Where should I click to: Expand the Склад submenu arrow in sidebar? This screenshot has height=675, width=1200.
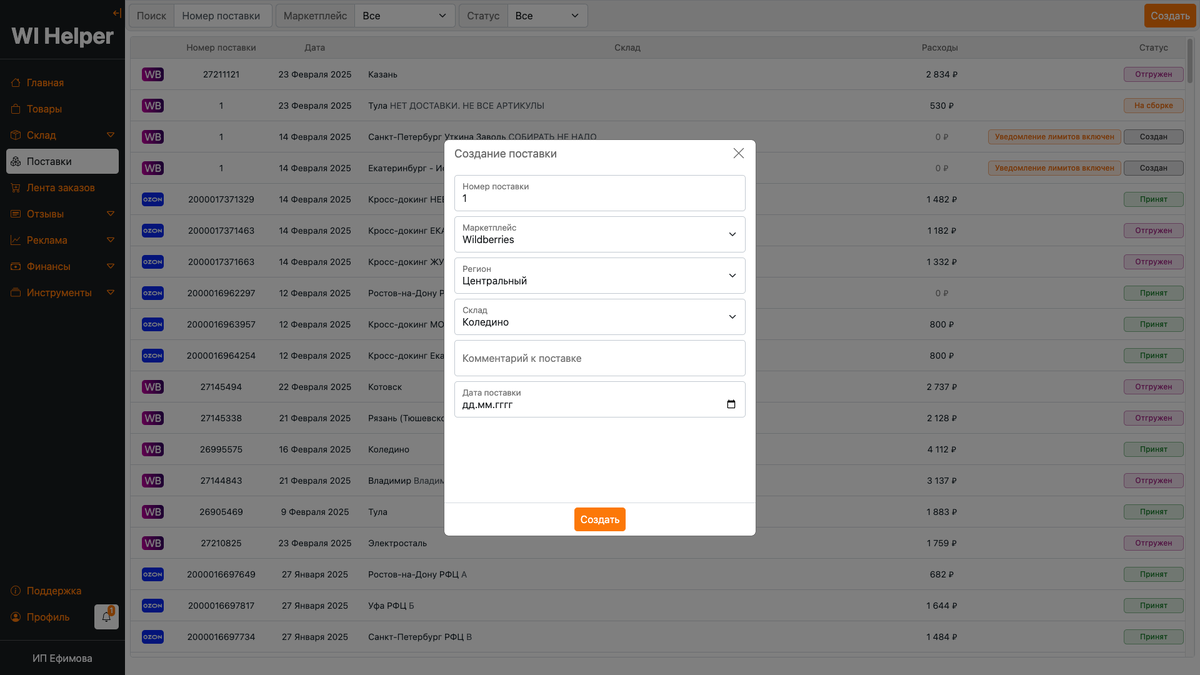pyautogui.click(x=111, y=135)
